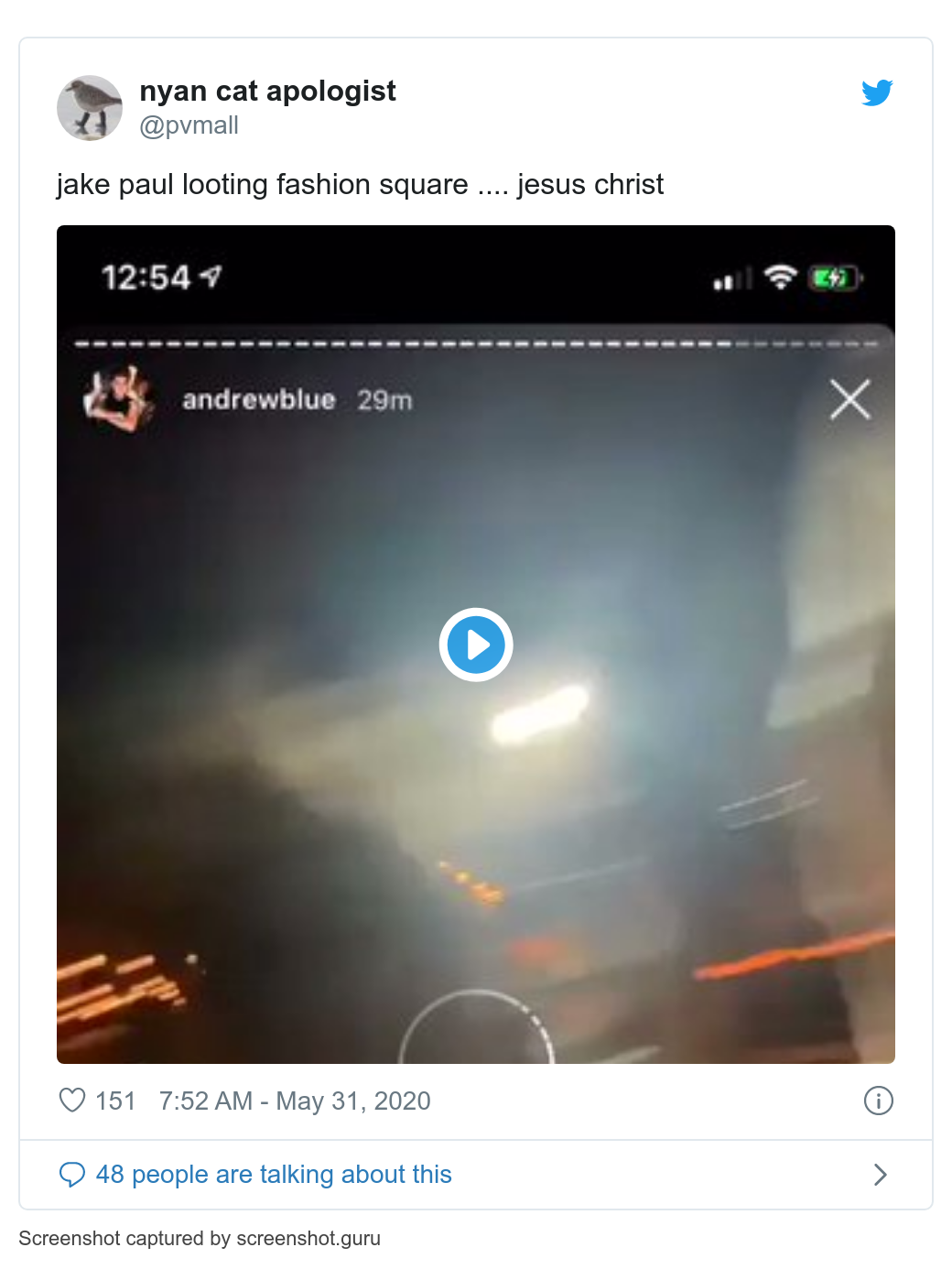Click the tweet text about jake paul
Viewport: 952px width, 1269px height.
[360, 184]
